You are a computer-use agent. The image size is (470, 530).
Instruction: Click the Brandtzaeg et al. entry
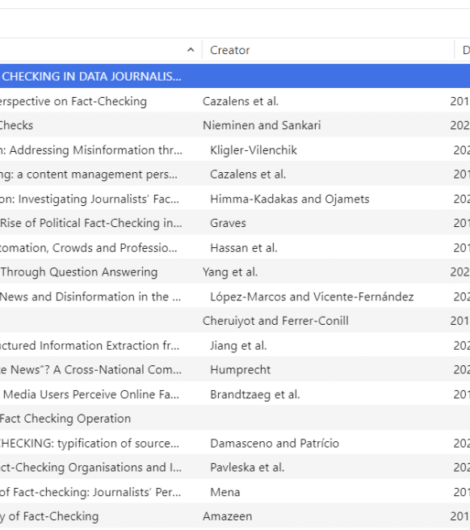(x=235, y=394)
